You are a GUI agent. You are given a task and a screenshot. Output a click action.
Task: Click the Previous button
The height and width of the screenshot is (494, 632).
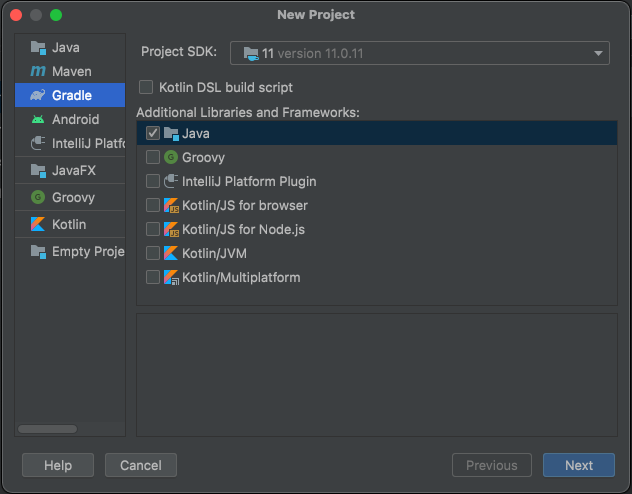(492, 465)
